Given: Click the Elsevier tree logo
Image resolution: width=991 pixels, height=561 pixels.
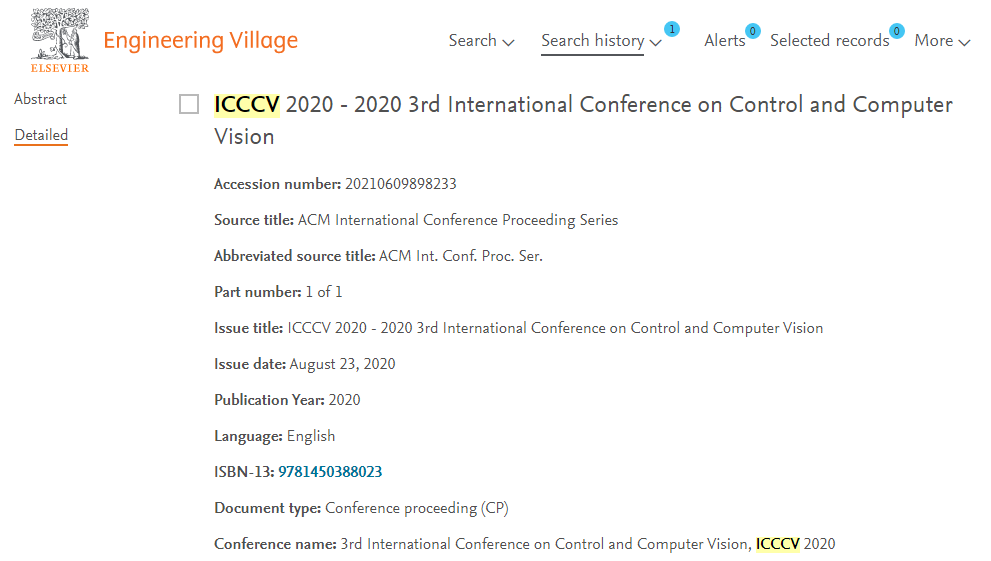Looking at the screenshot, I should (x=60, y=40).
